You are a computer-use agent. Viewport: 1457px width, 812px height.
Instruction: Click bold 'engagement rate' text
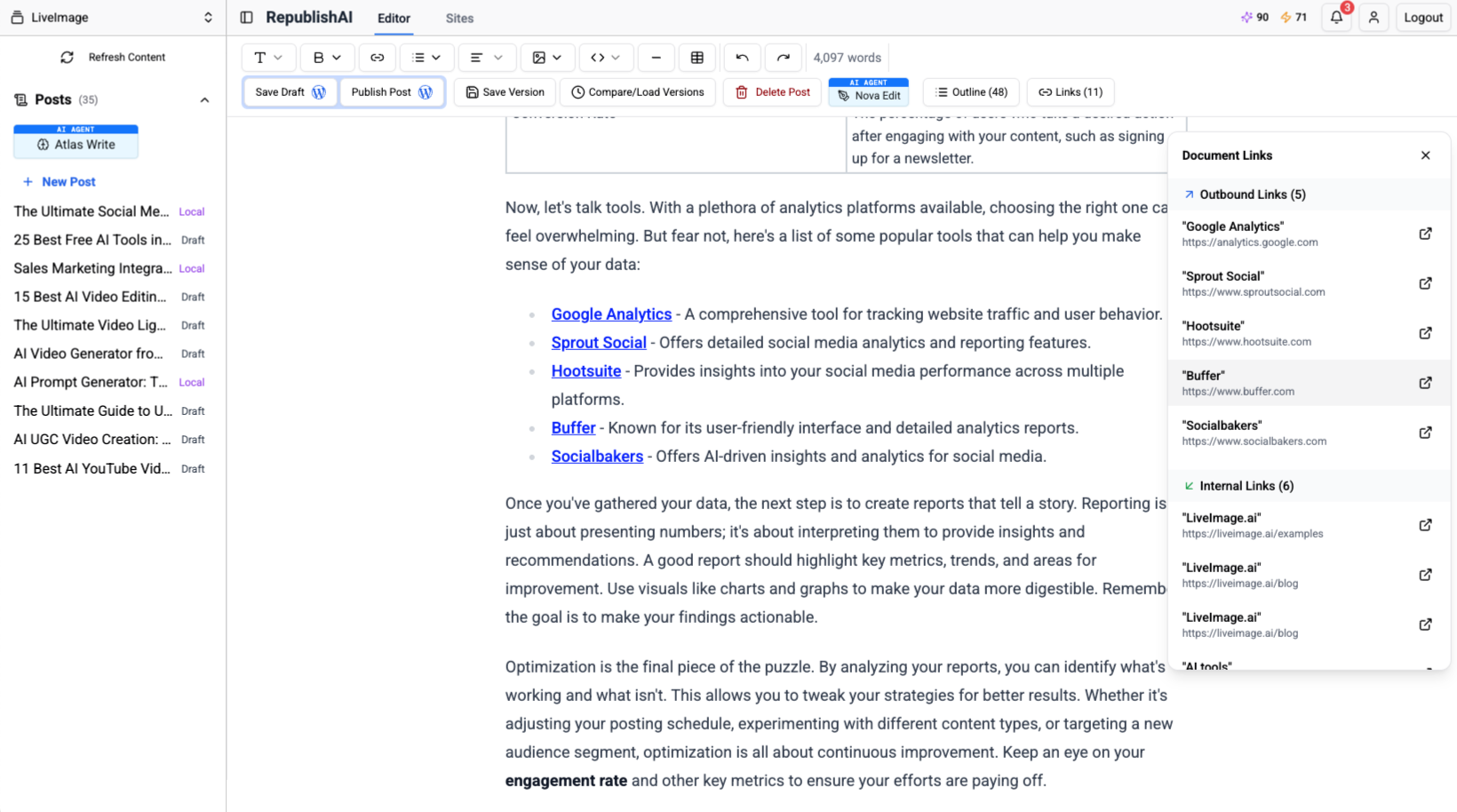pos(566,781)
